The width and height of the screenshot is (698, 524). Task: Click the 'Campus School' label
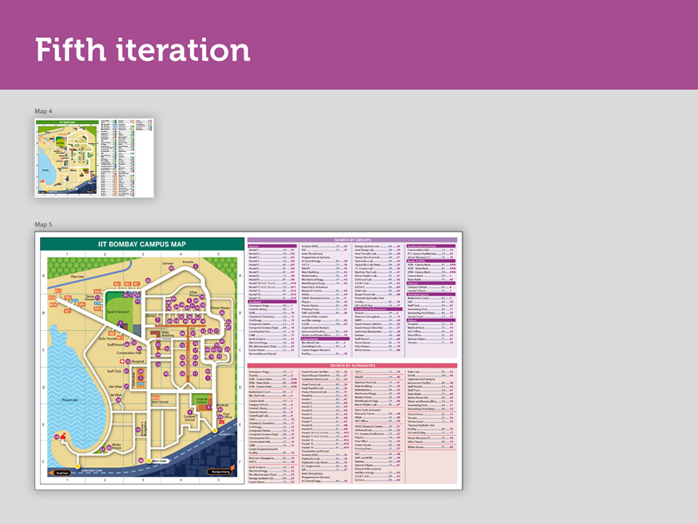(189, 418)
